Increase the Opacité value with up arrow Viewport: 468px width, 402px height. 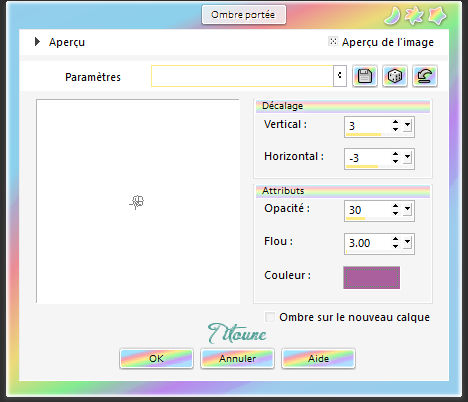point(395,206)
